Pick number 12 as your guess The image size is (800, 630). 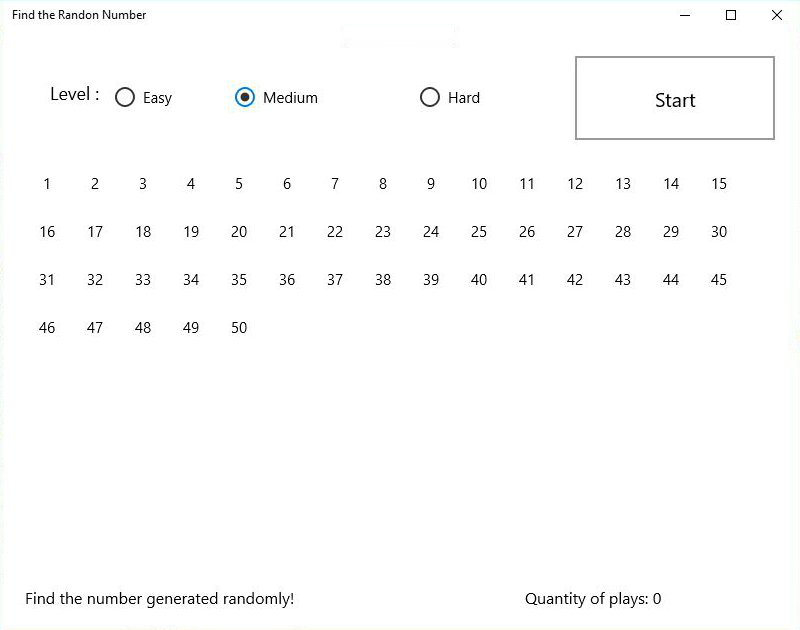(x=575, y=184)
